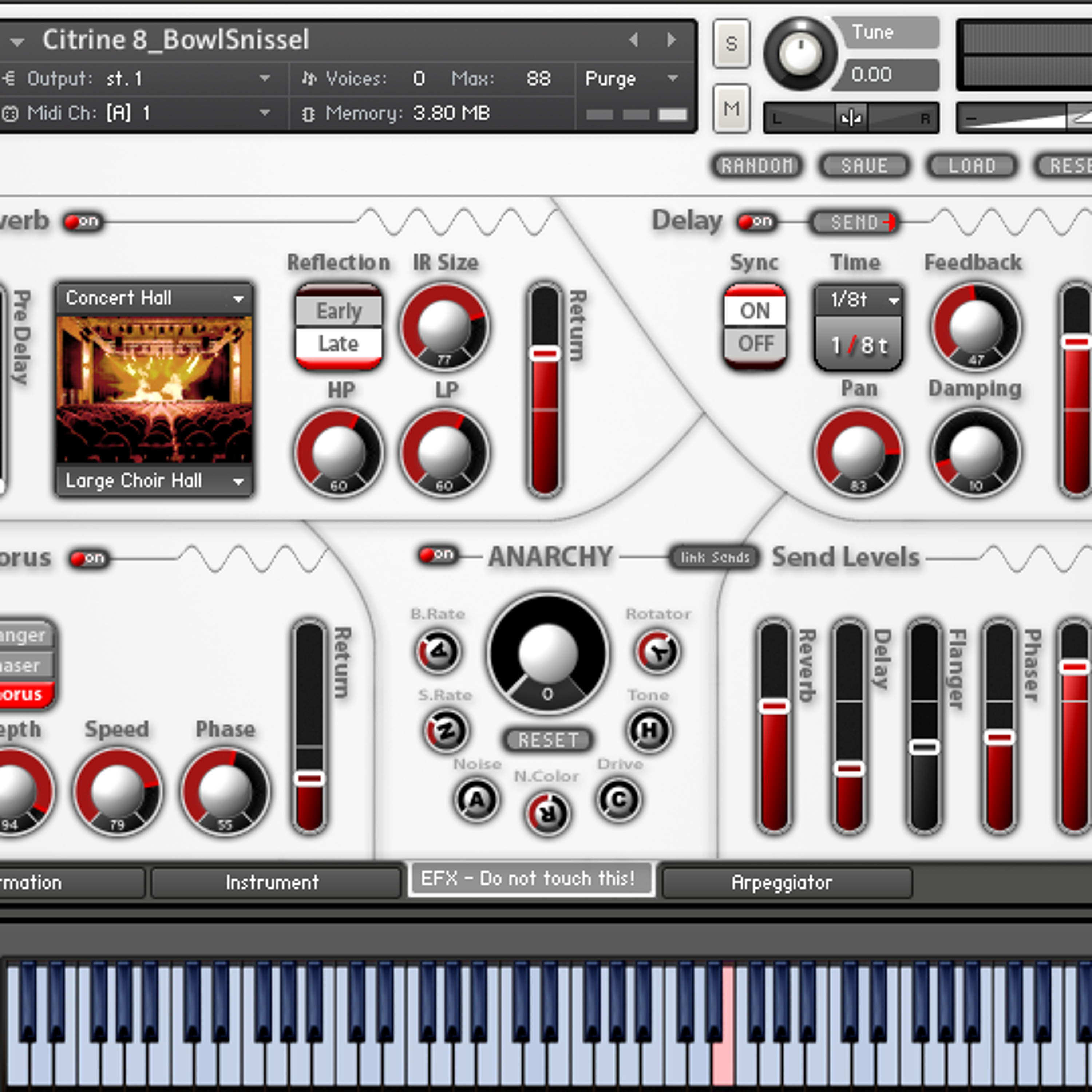Open the delay Time 1/8t dropdown

pos(859,300)
